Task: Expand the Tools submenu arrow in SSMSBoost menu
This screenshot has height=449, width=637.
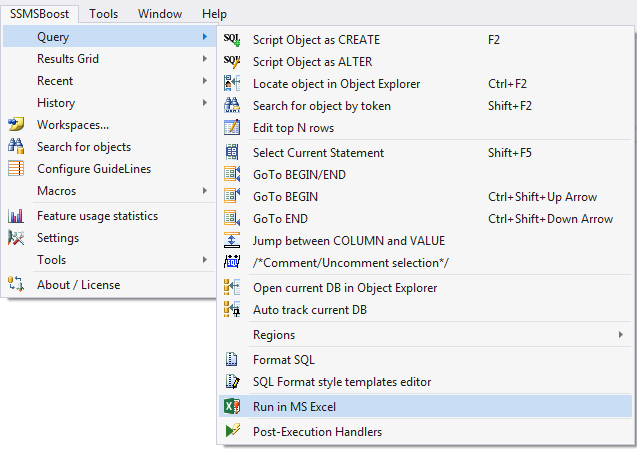Action: click(205, 259)
